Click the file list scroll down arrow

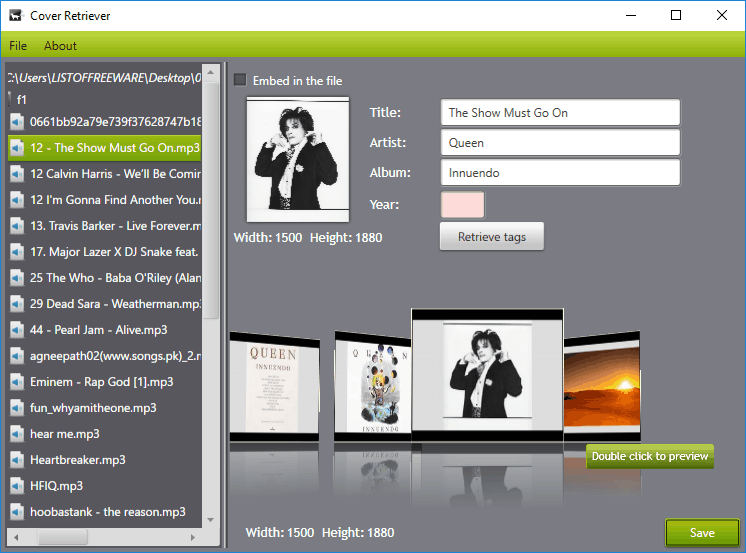coord(211,520)
